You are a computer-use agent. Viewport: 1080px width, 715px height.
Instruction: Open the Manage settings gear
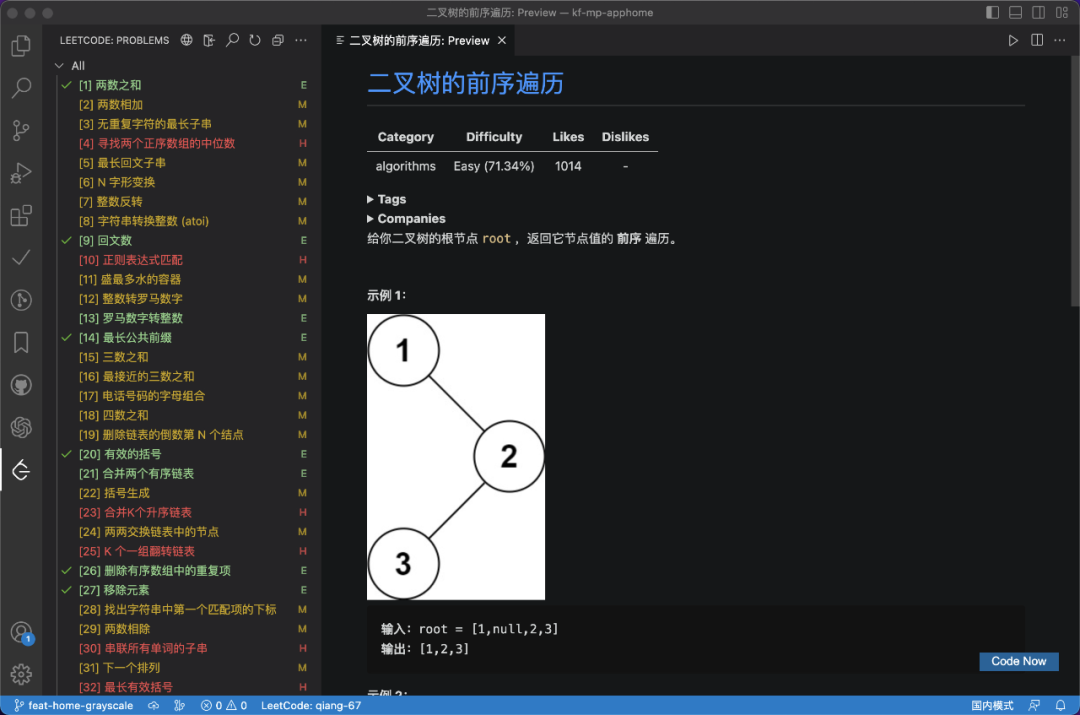click(x=21, y=674)
